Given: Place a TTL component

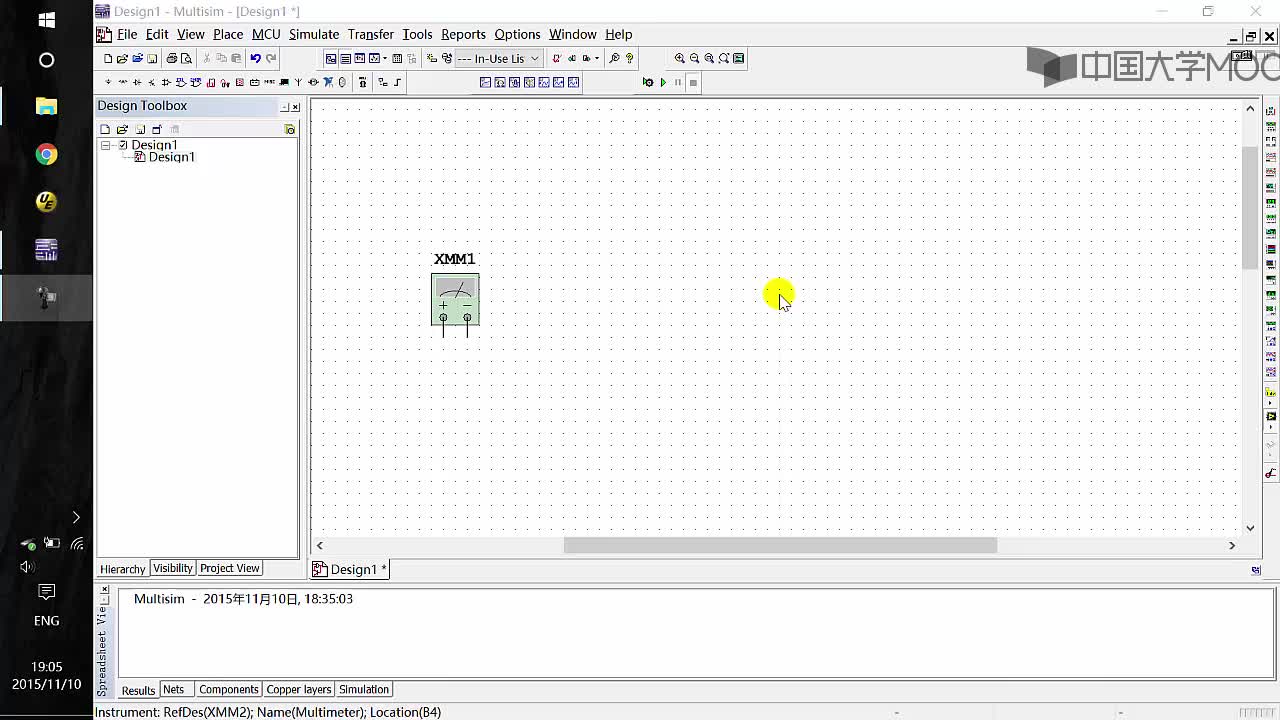Looking at the screenshot, I should [181, 82].
